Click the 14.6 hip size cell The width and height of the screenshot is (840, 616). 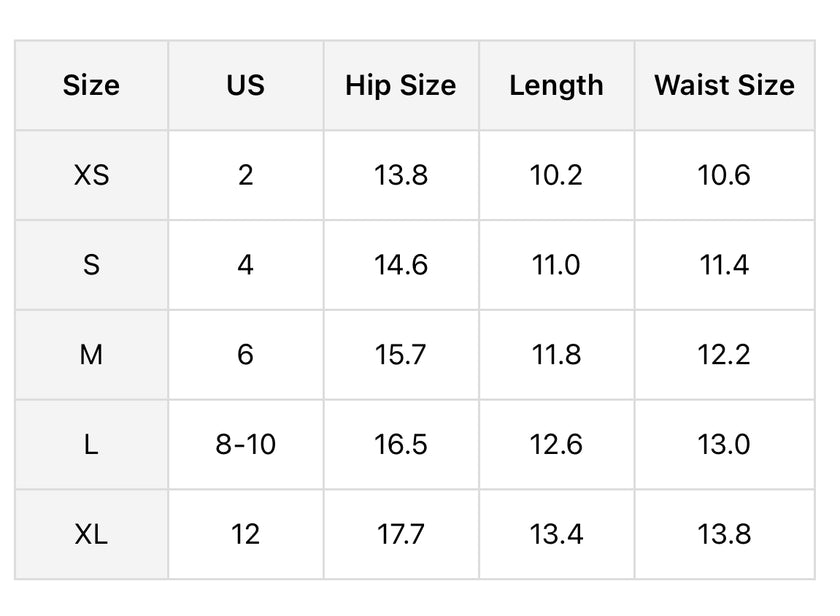(x=400, y=265)
